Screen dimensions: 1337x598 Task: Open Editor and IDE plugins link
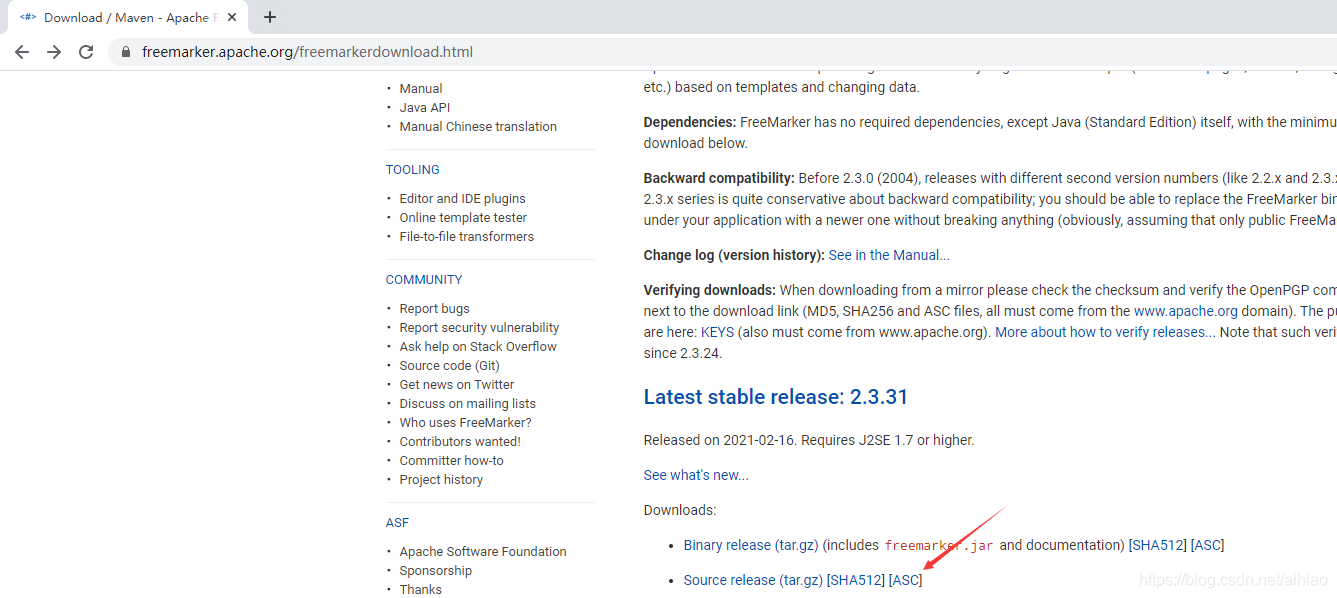[x=462, y=198]
